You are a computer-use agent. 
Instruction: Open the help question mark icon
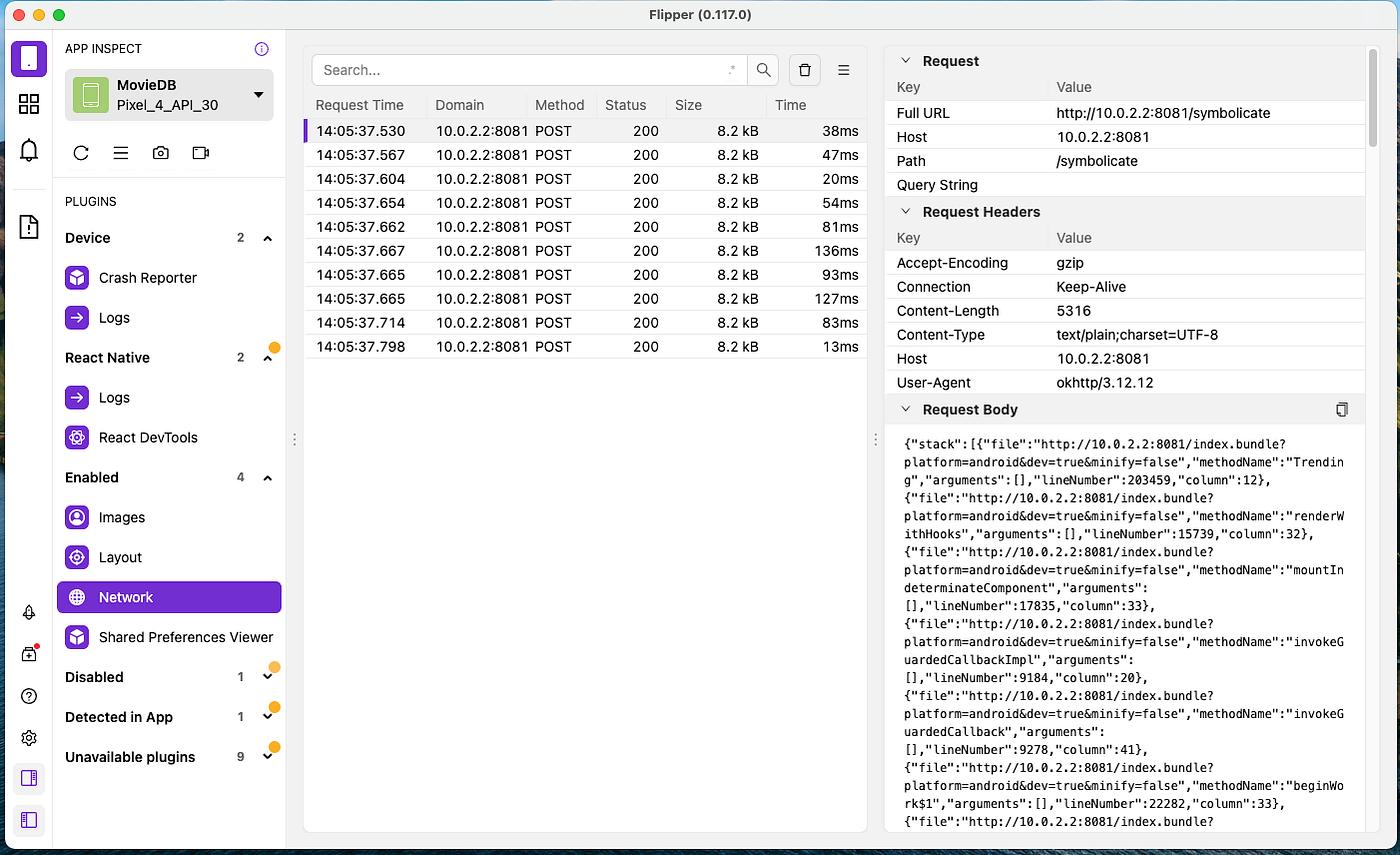(29, 696)
